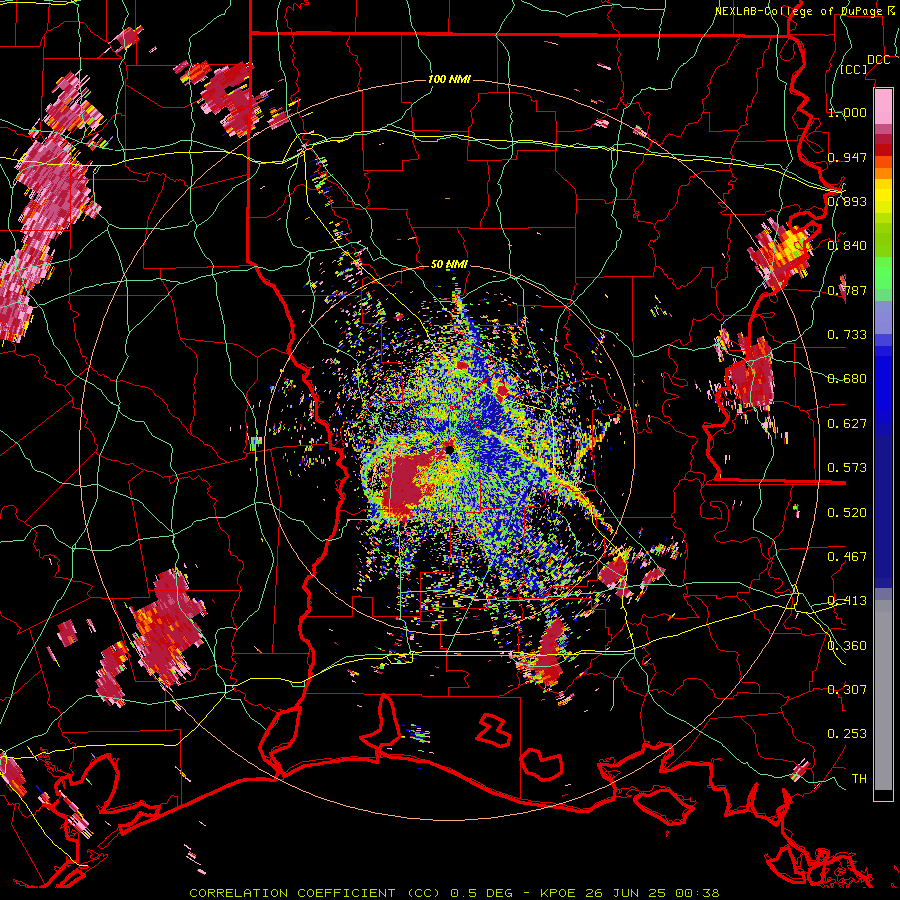Pick the yellow segment of the color bar
This screenshot has height=900, width=900.
[x=883, y=196]
